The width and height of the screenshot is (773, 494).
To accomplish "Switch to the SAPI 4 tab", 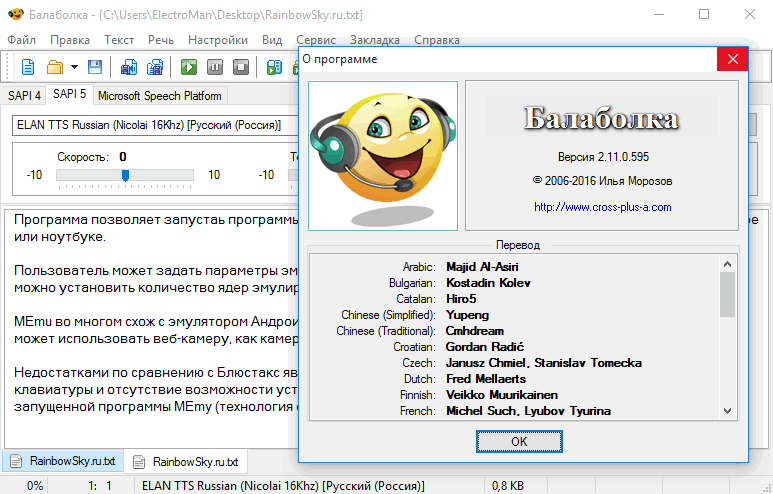I will pyautogui.click(x=24, y=96).
